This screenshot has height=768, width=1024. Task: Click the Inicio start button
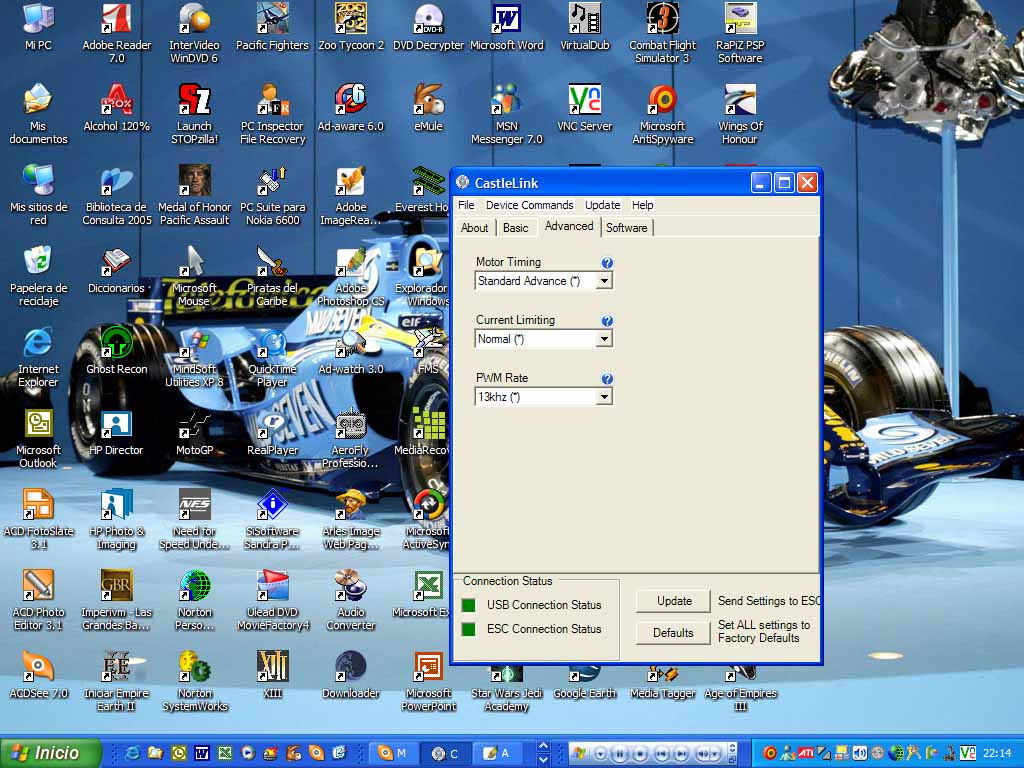(51, 753)
